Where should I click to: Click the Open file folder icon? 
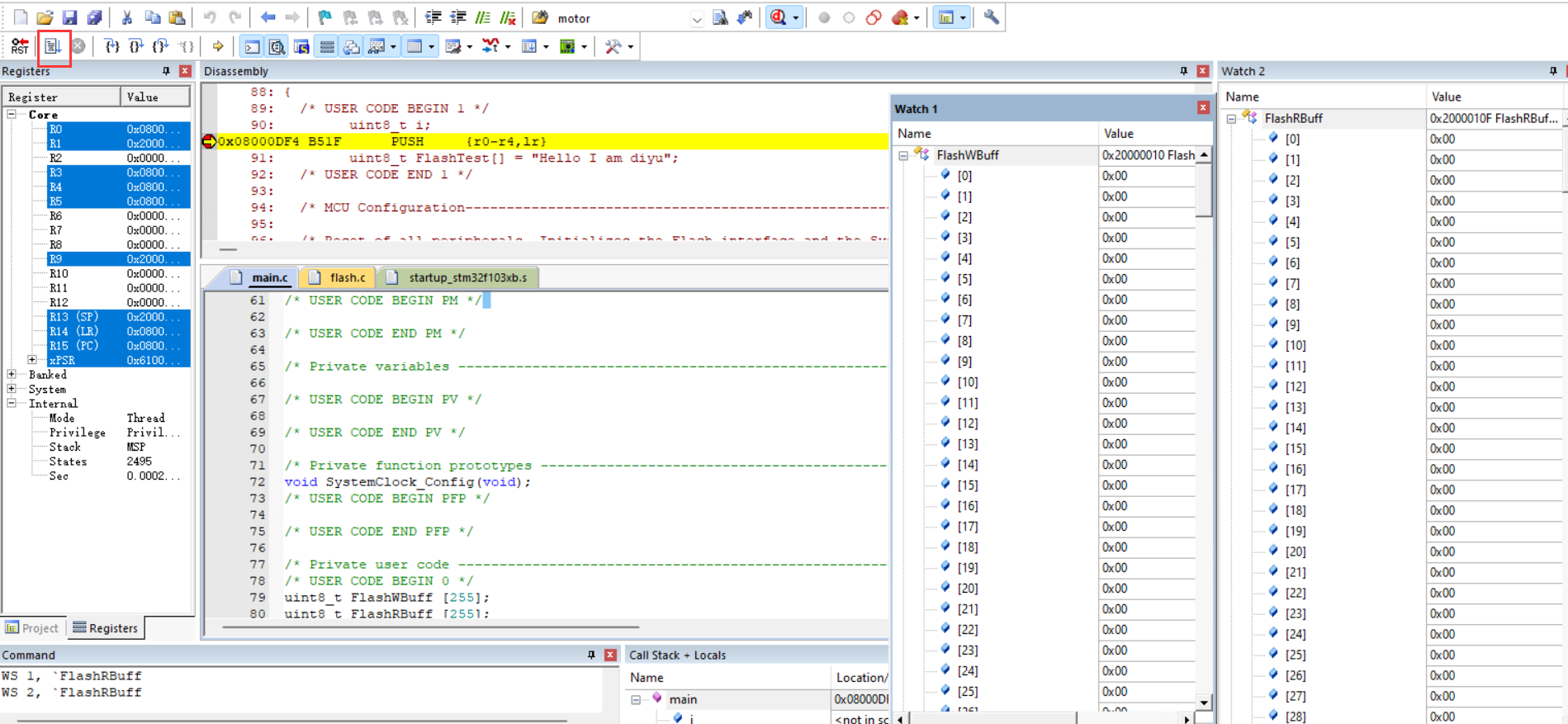point(45,17)
